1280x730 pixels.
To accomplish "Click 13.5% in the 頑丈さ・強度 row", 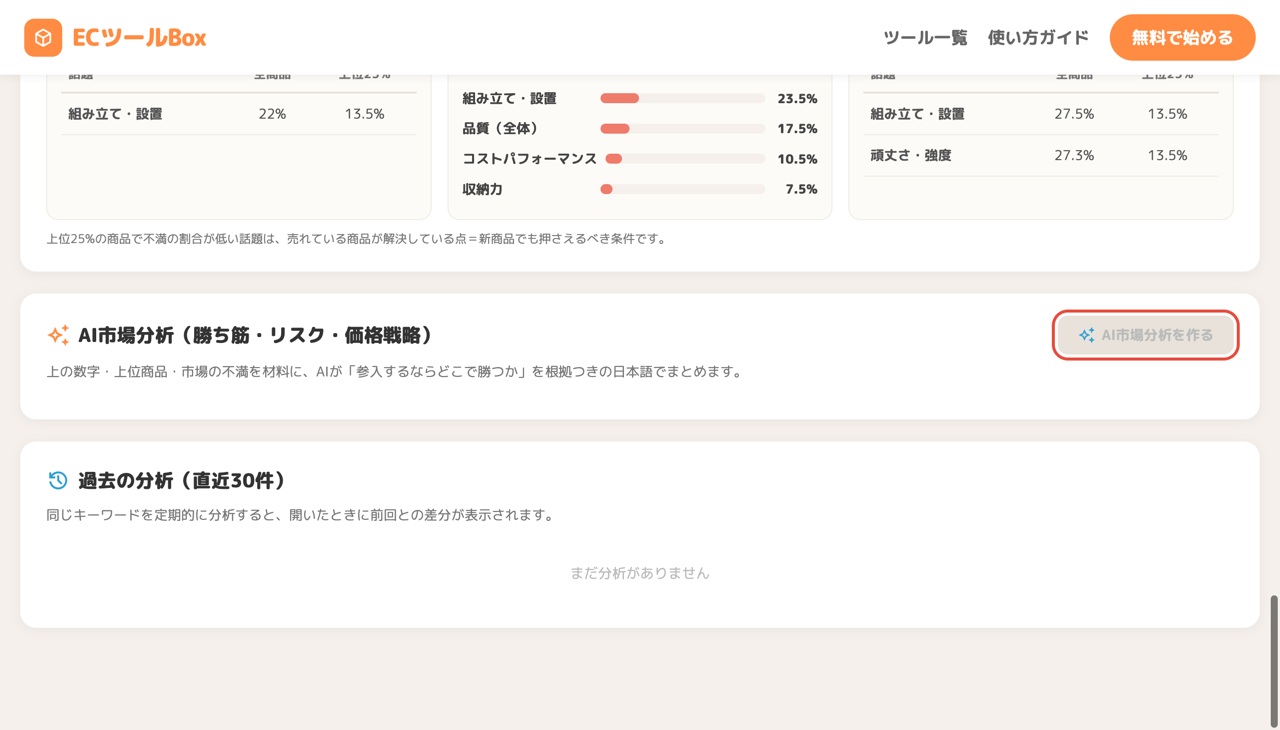I will (1167, 155).
